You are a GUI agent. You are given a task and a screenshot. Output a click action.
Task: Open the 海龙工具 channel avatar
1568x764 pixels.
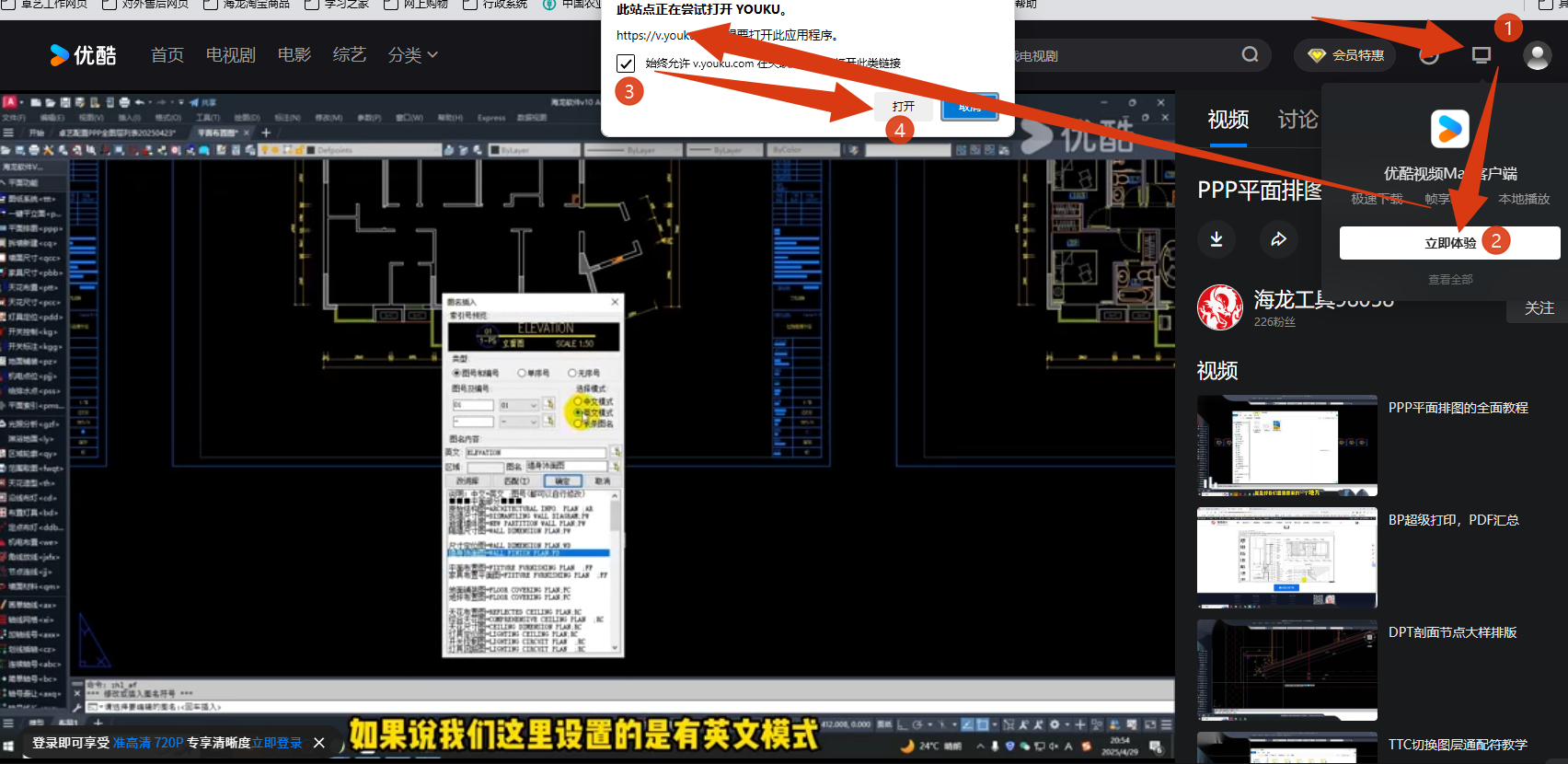(1220, 307)
